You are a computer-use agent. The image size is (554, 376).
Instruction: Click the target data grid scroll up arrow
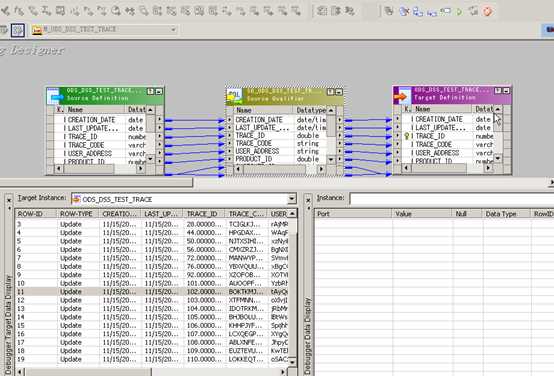tap(293, 213)
